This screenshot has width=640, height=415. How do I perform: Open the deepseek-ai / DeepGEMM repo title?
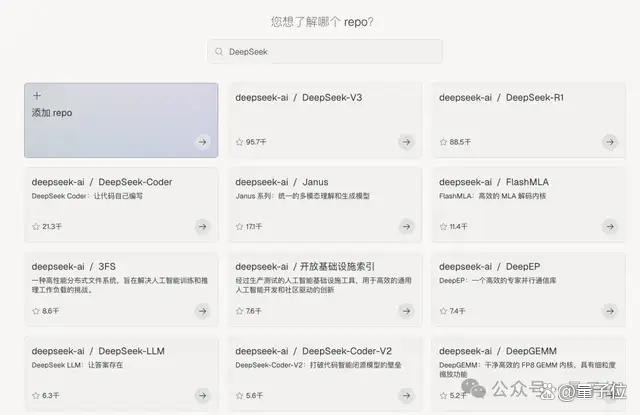(x=498, y=351)
